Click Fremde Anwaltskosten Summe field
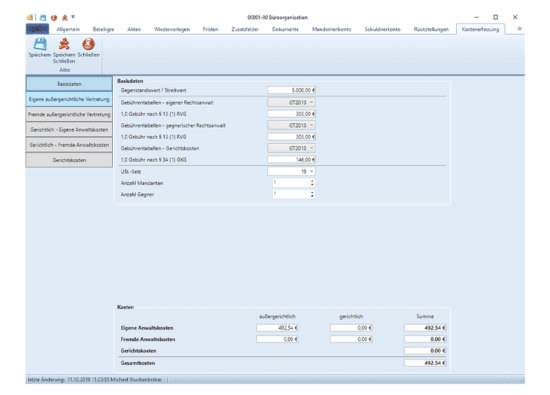The image size is (550, 395). [x=425, y=339]
